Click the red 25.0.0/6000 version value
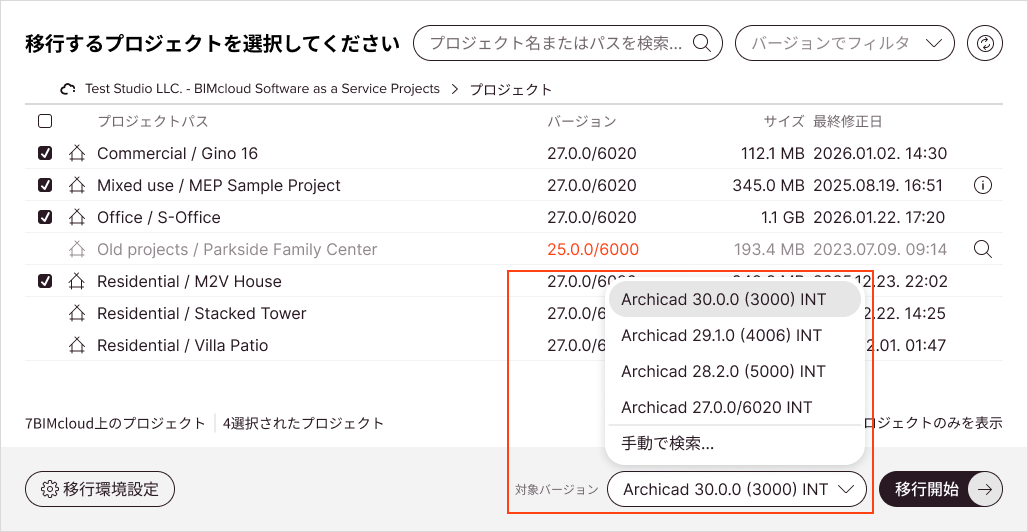 click(593, 249)
